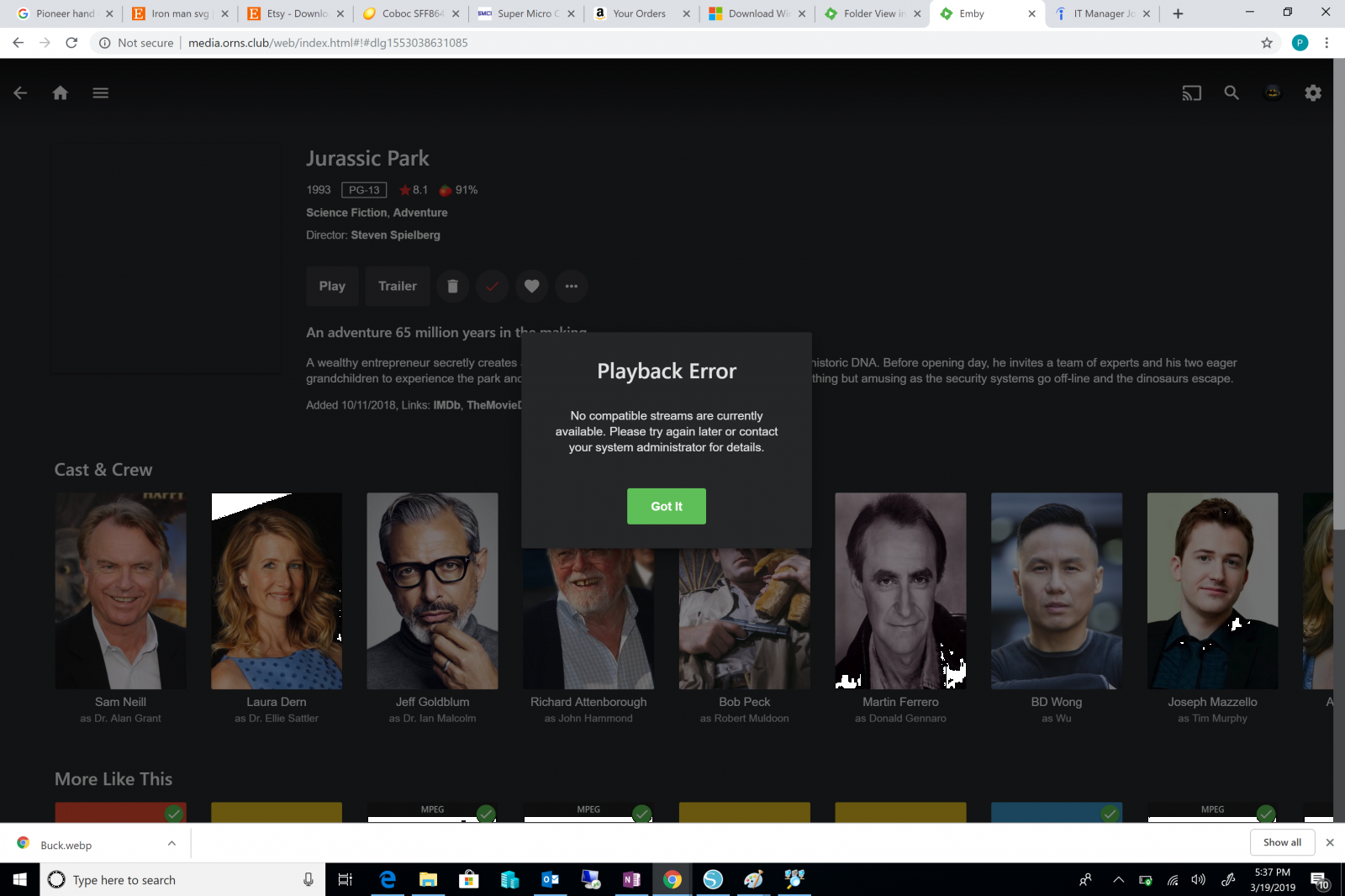Dismiss the error with Got It
The image size is (1345, 896).
tap(666, 506)
